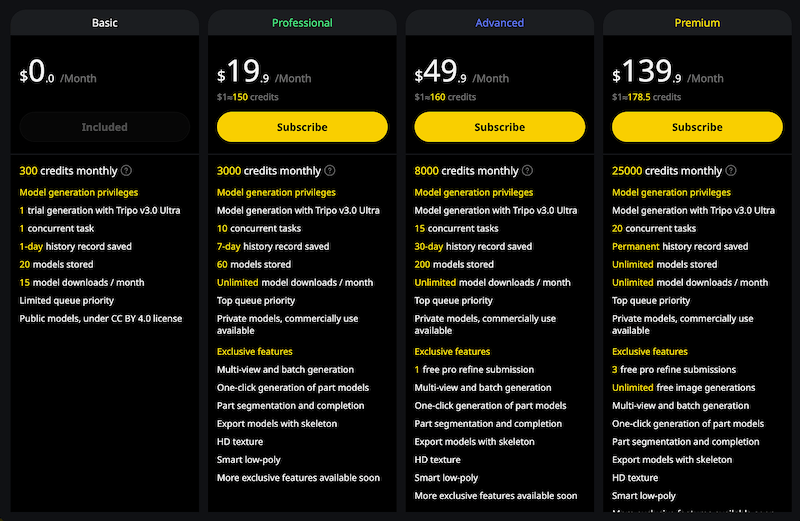Select the $1=178.5 credits rate text
This screenshot has height=521, width=800.
point(646,97)
